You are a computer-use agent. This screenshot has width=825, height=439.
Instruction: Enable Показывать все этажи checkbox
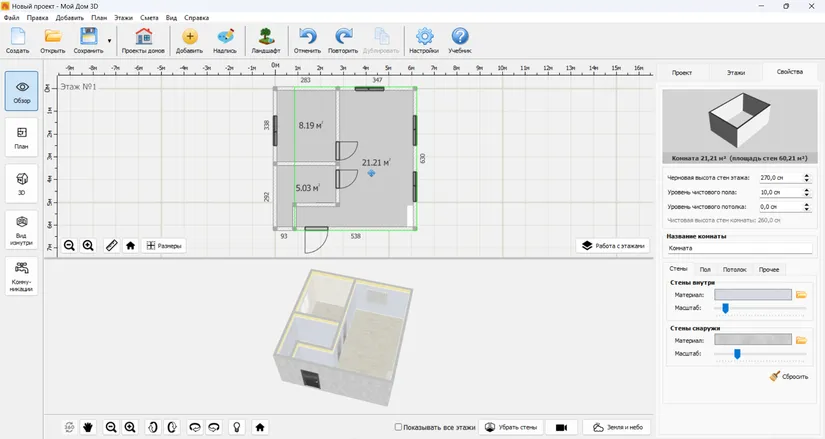398,427
